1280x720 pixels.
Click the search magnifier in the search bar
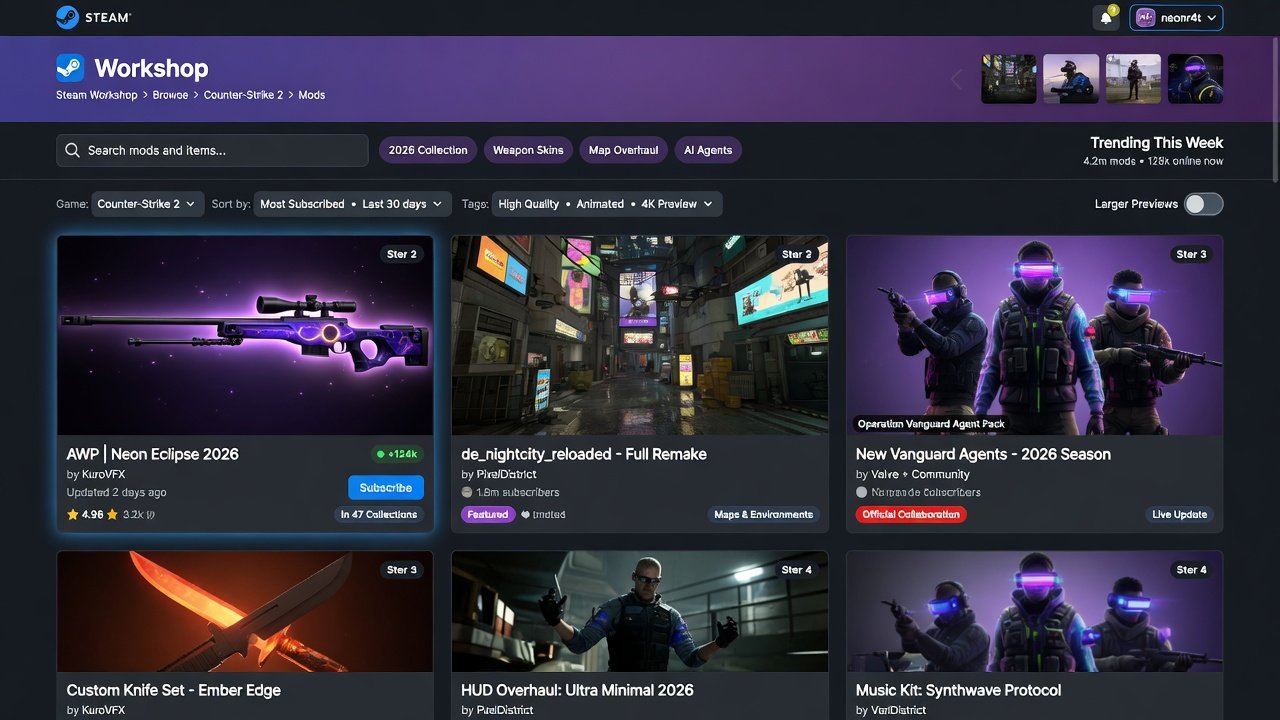coord(72,149)
